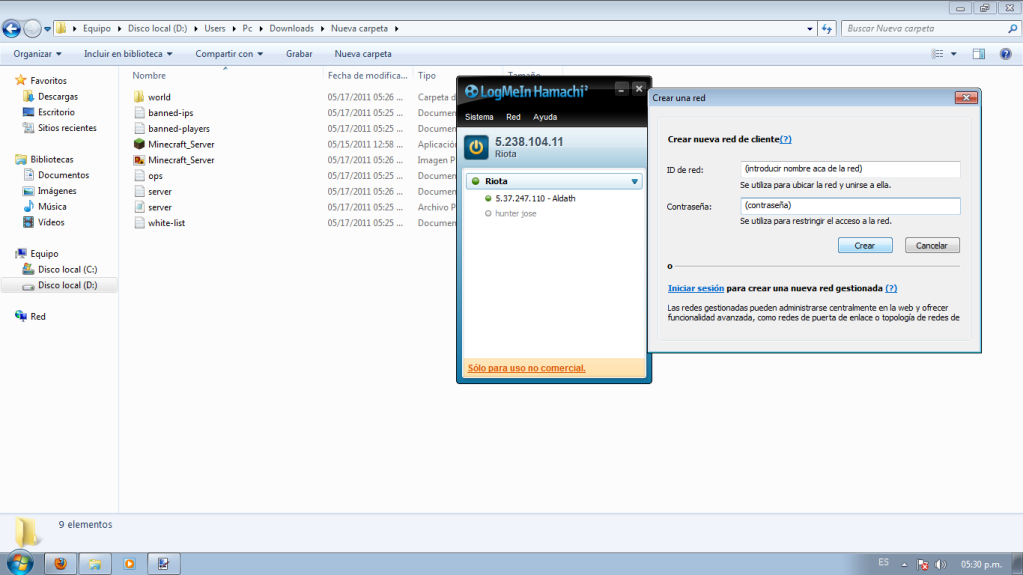Click the Action Center flag tray icon
The image size is (1023, 575).
923,564
